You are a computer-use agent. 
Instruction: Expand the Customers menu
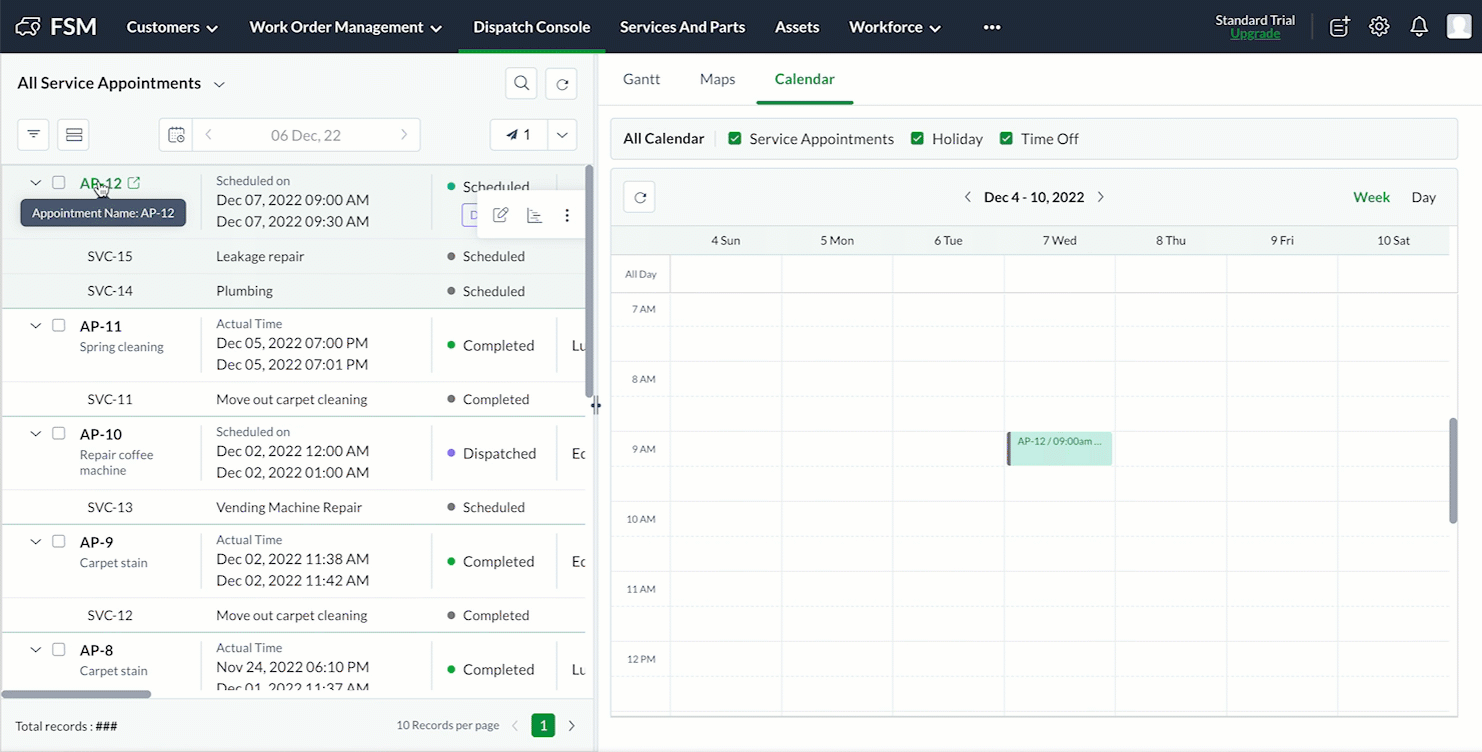coord(172,27)
